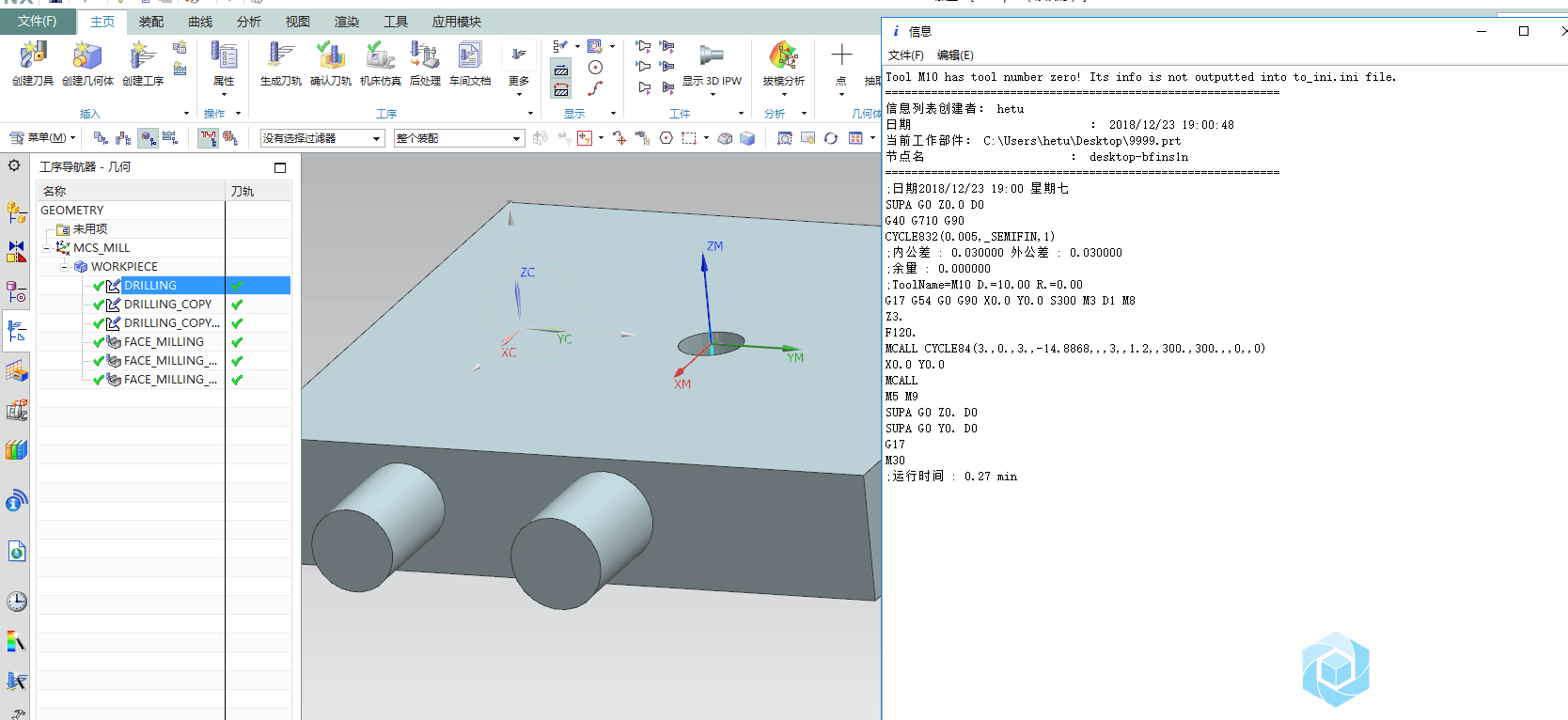Expand the 插入 group dropdown arrow

tap(186, 114)
